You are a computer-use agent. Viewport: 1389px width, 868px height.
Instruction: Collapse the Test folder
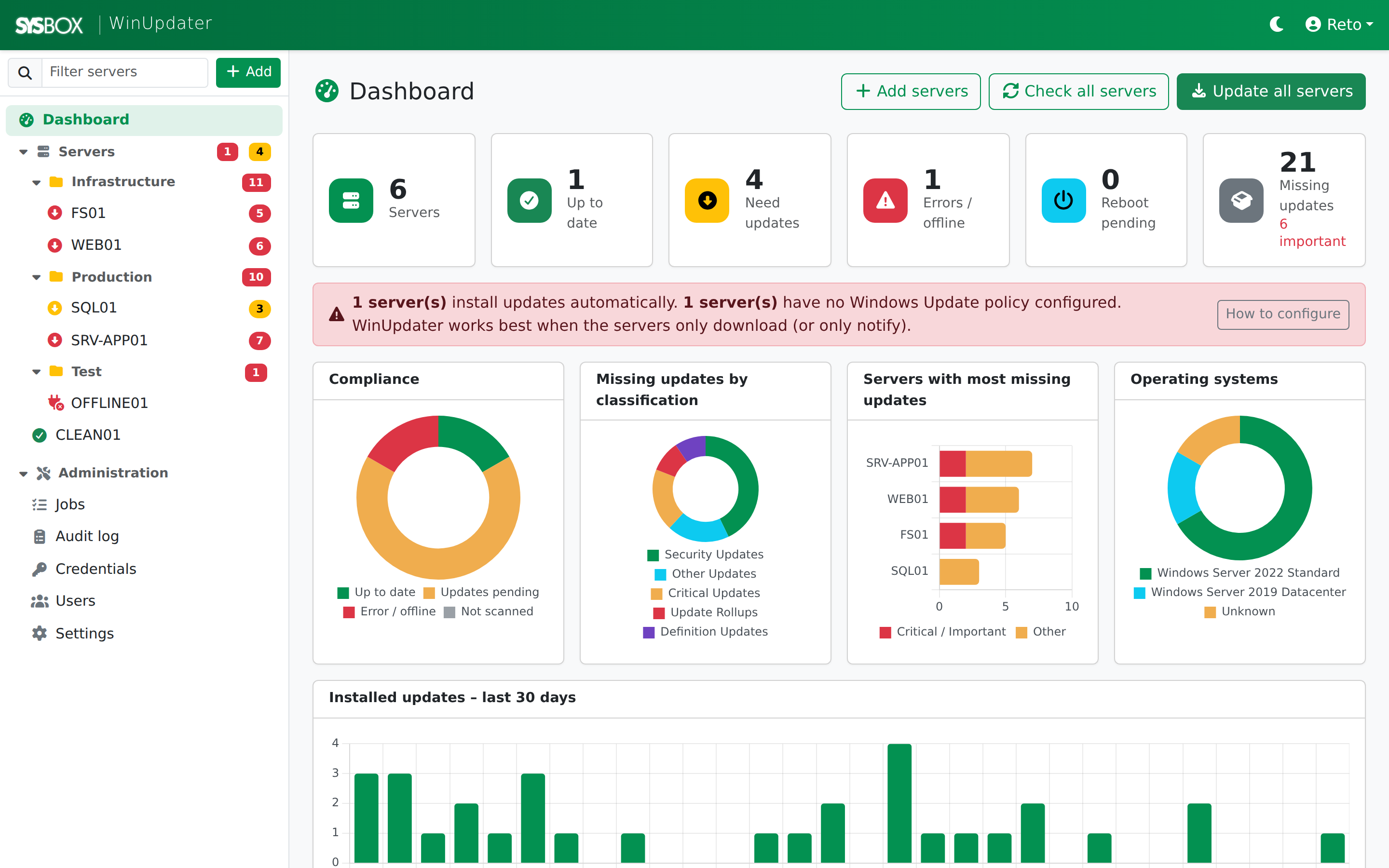click(36, 372)
